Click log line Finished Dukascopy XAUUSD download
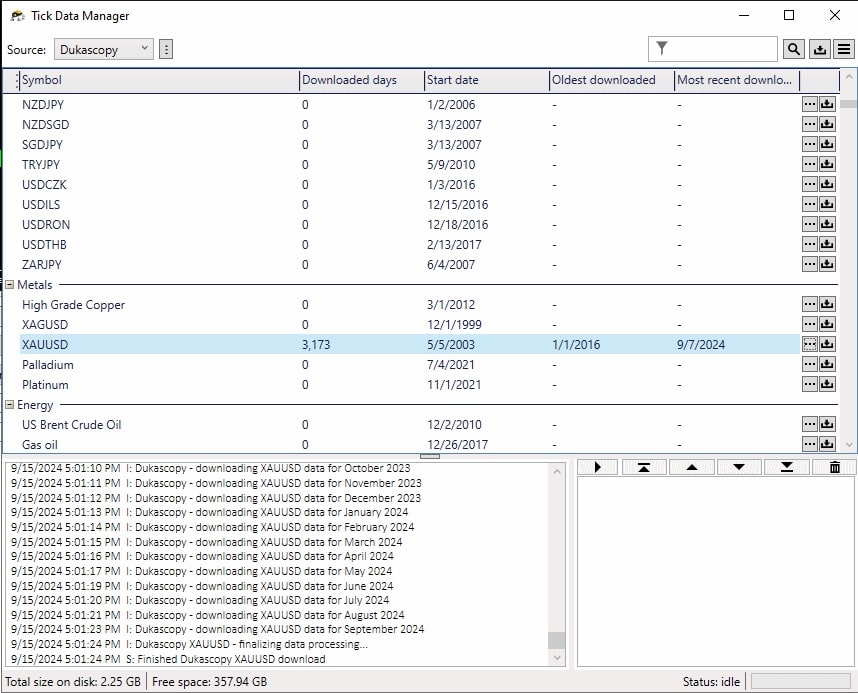858x693 pixels. click(168, 659)
